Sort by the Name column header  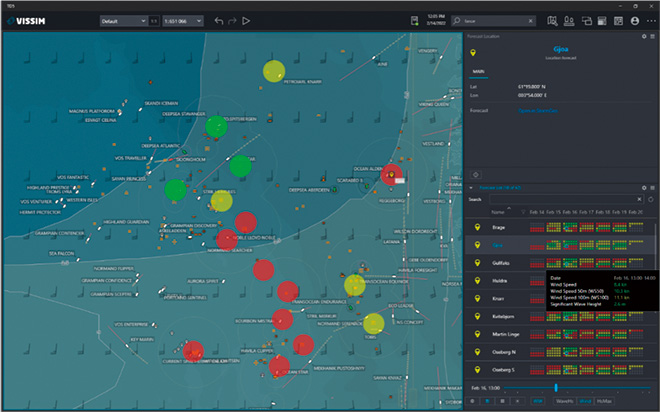point(498,212)
